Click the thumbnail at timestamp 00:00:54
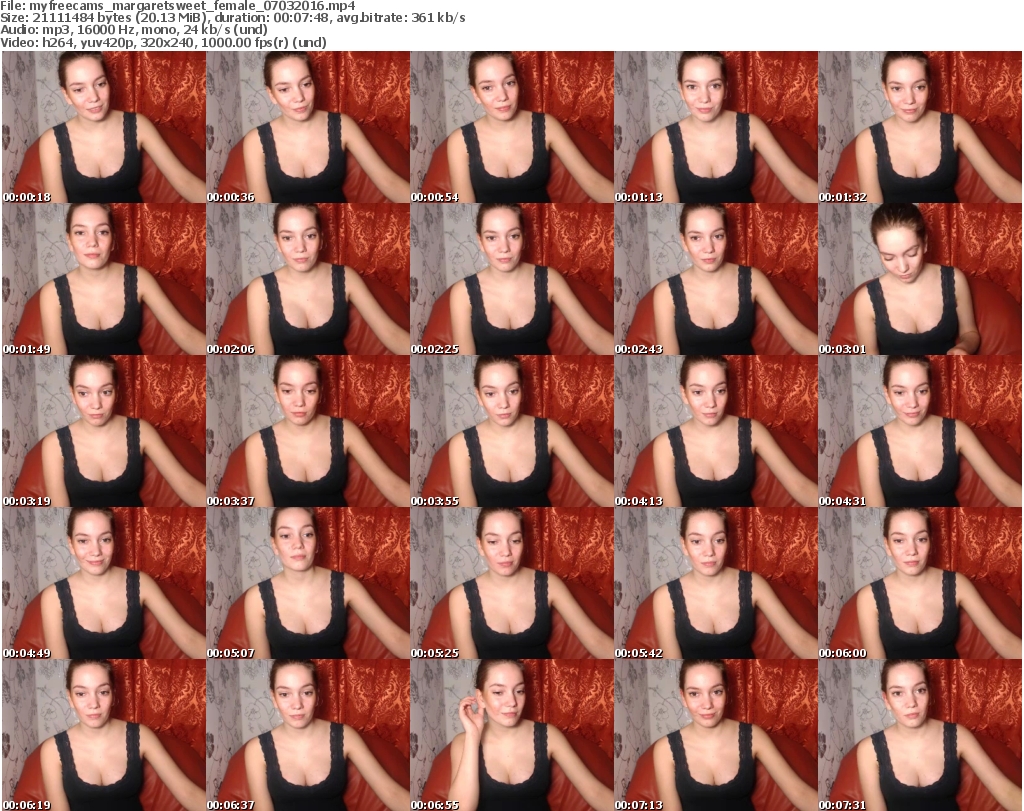1024x811 pixels. pos(511,127)
